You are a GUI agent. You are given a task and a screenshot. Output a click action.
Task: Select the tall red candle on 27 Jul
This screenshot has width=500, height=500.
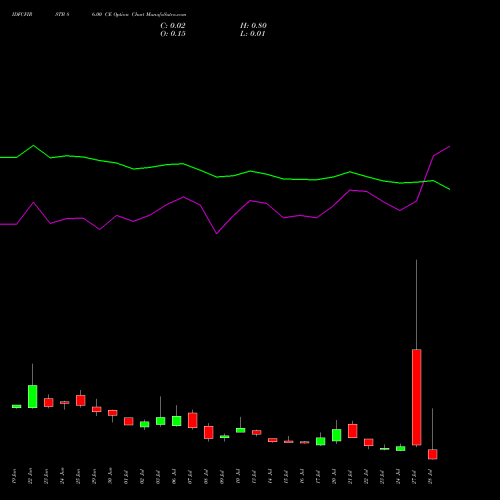click(x=417, y=397)
